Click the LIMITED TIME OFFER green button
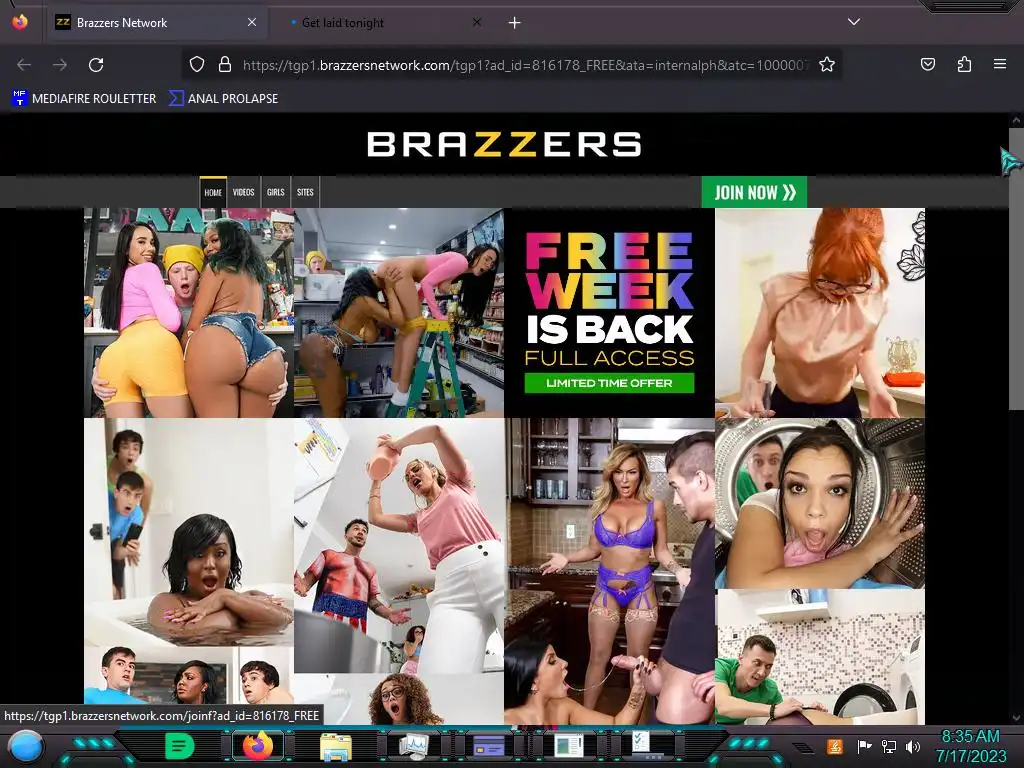 pyautogui.click(x=609, y=383)
